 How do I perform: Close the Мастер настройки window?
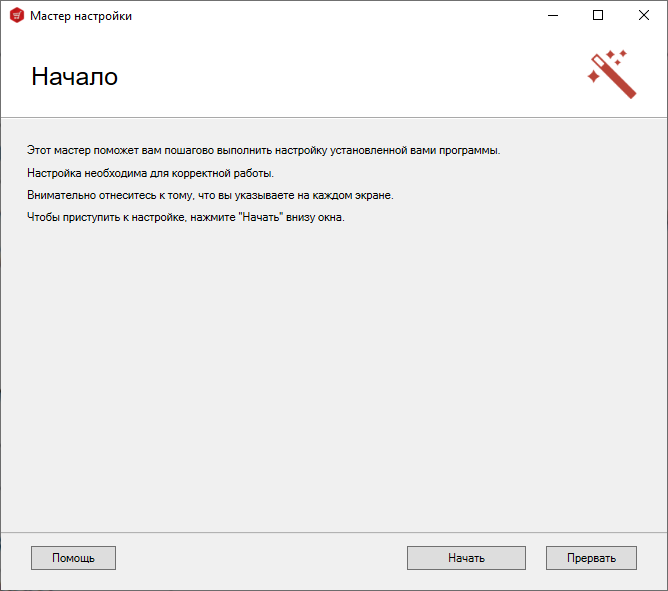(x=644, y=15)
